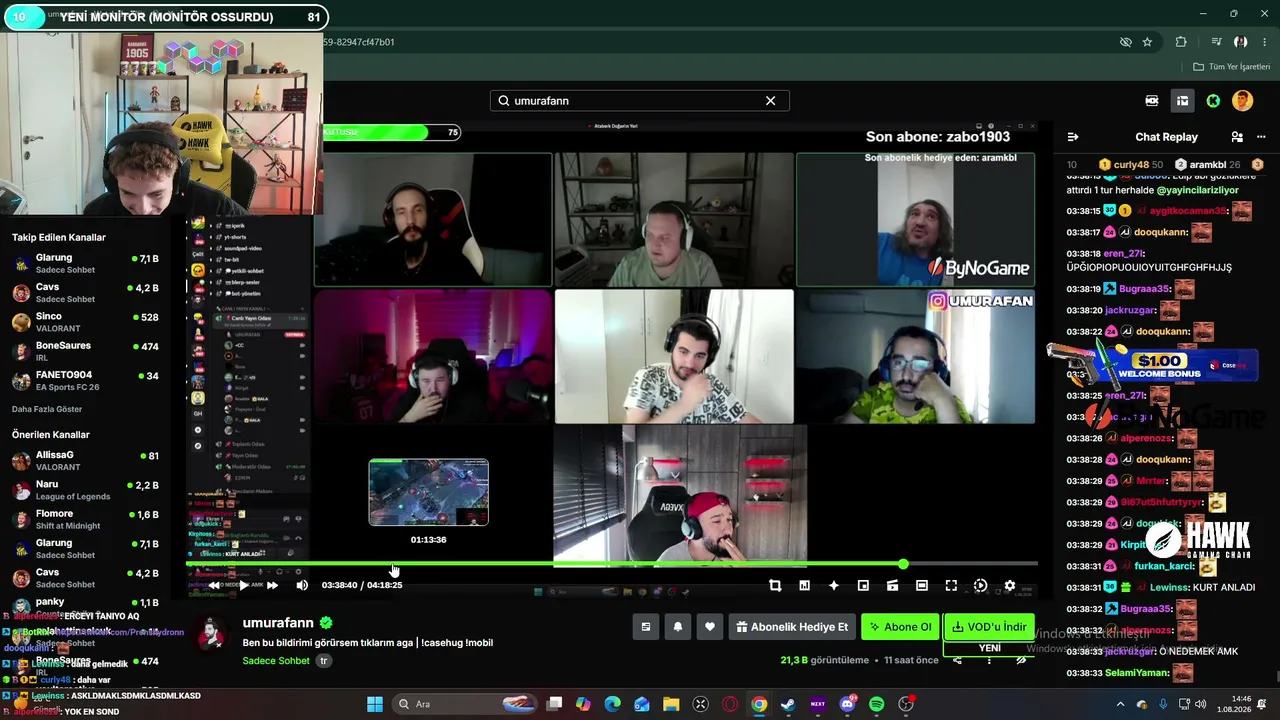1280x720 pixels.
Task: Enable picture-in-picture mini player
Action: [x=863, y=585]
